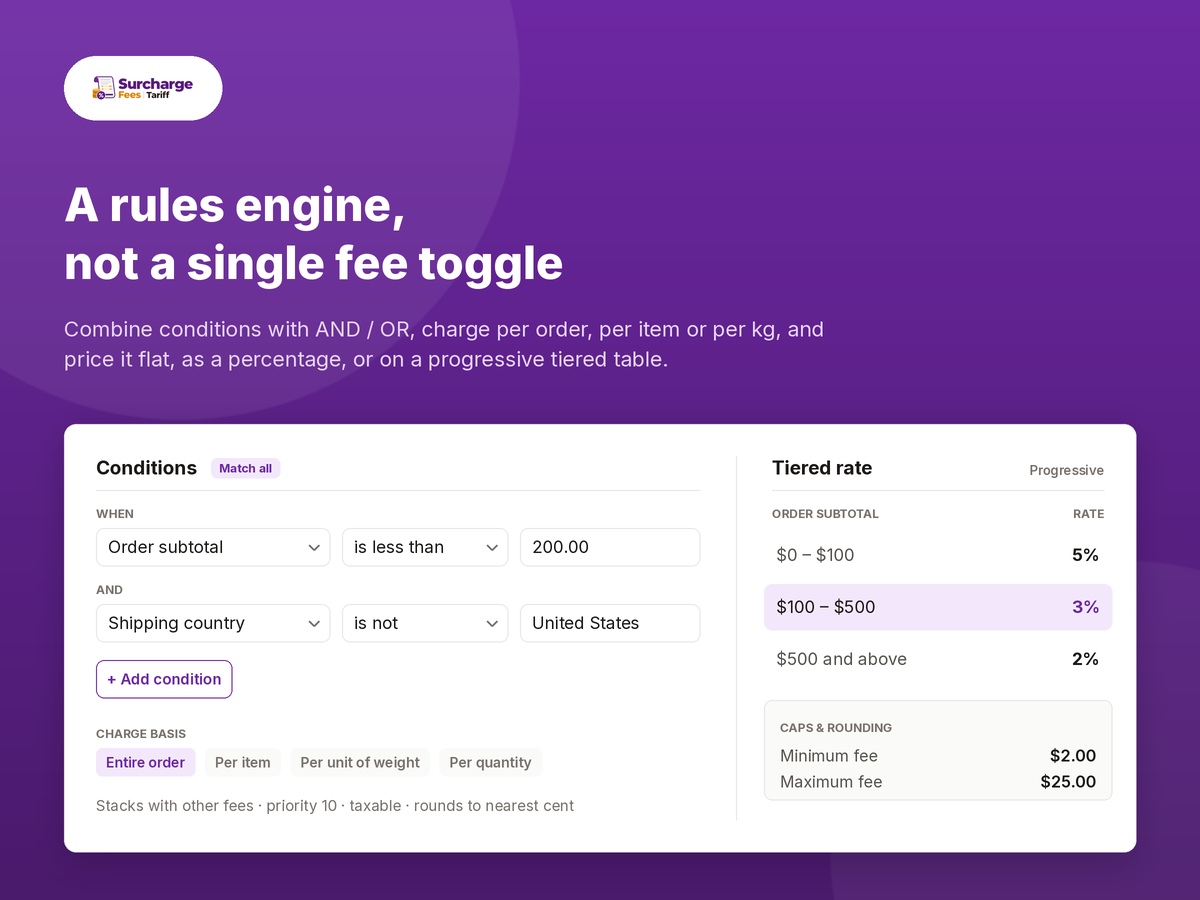Screen dimensions: 1200x900
Task: Edit the Minimum fee $2.00 value
Action: pos(1073,756)
